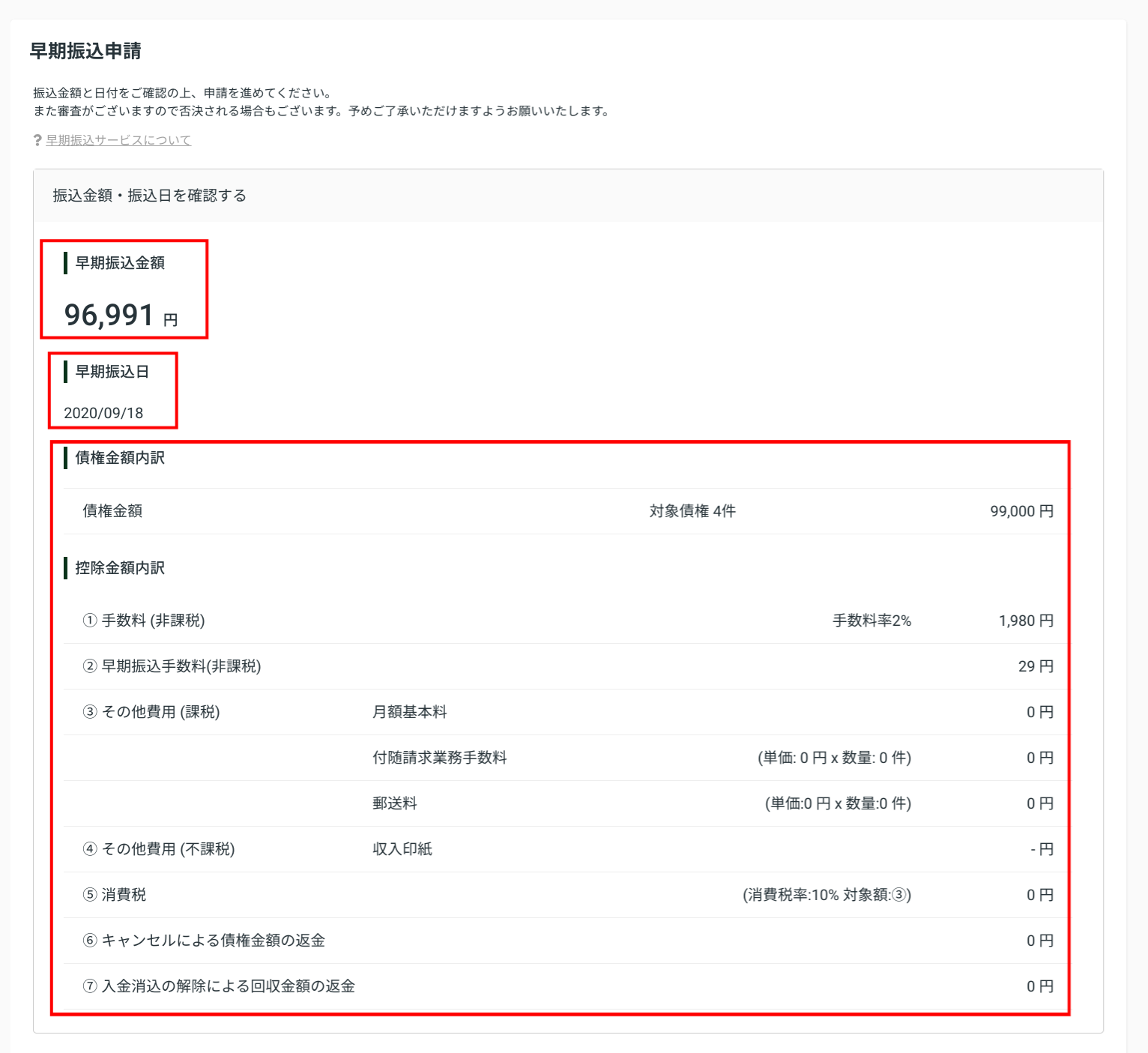Open the 早期振込サービスについて help link
Viewport: 1148px width, 1053px height.
(118, 140)
